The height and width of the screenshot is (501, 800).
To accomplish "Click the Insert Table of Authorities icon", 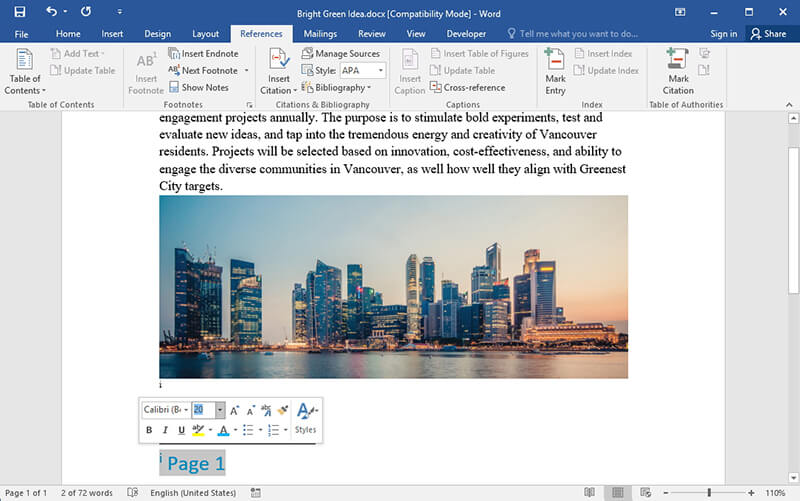I will pos(705,53).
